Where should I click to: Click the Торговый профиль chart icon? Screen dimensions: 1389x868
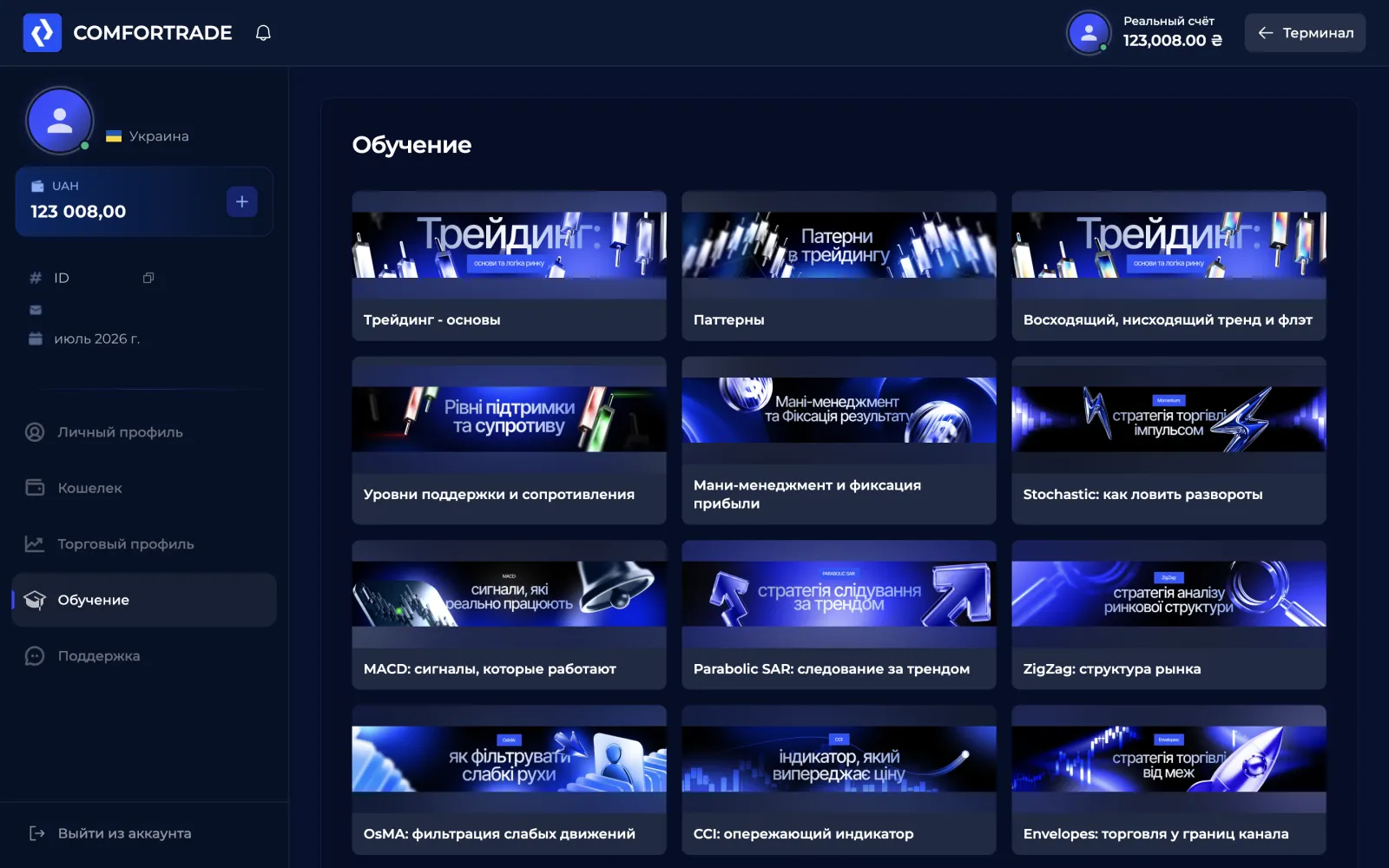pyautogui.click(x=35, y=544)
